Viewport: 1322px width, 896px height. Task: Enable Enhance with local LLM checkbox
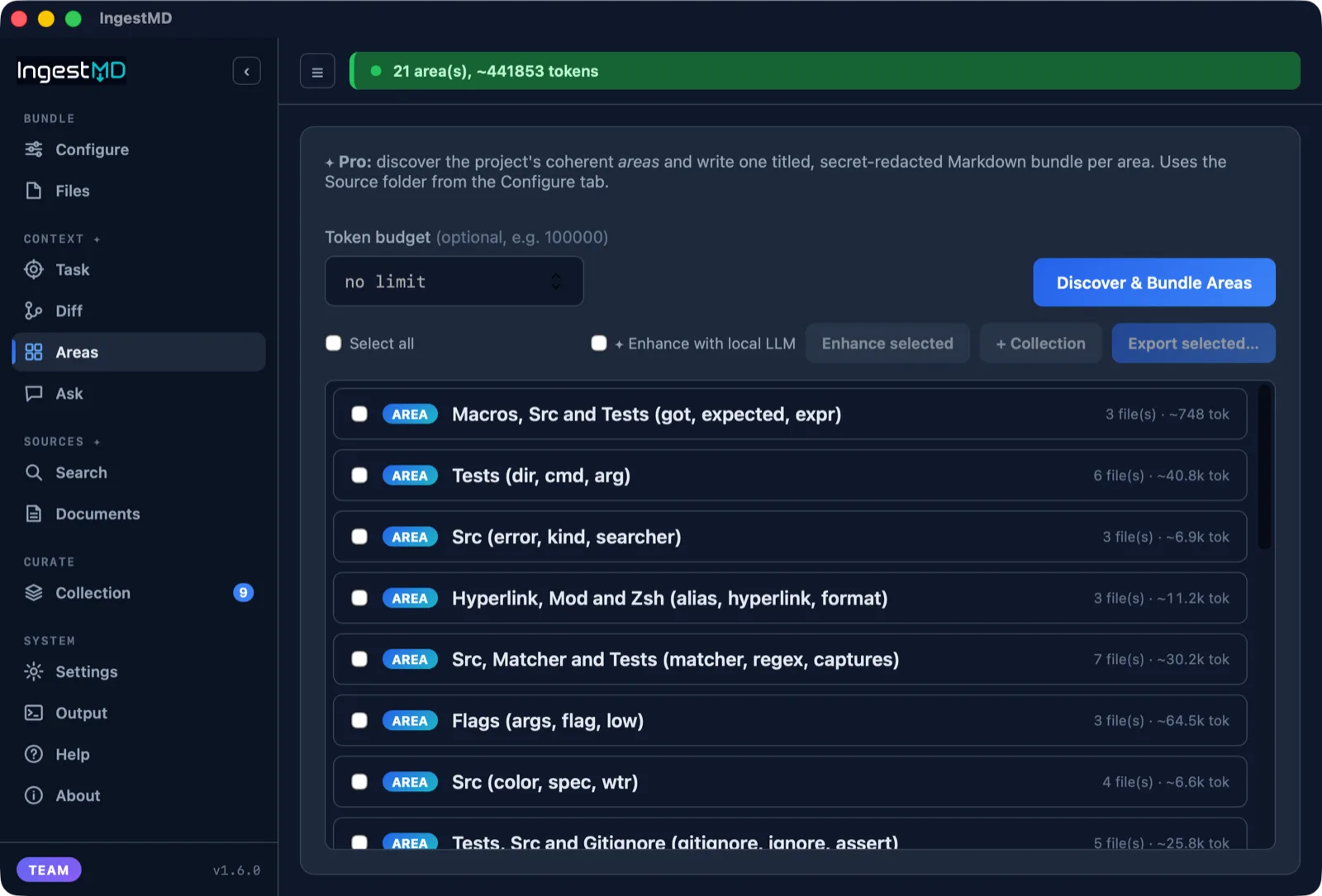599,344
